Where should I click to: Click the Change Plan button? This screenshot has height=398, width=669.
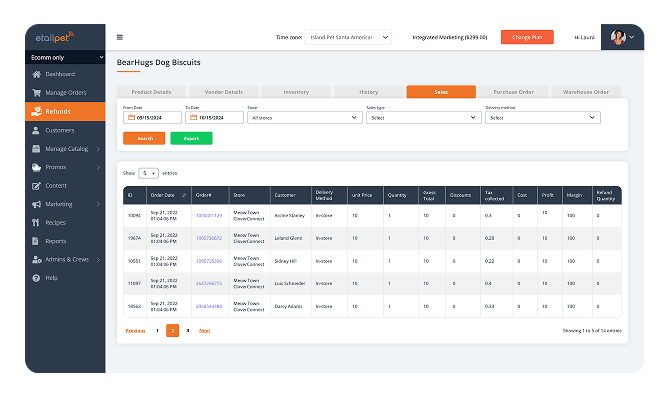click(527, 37)
